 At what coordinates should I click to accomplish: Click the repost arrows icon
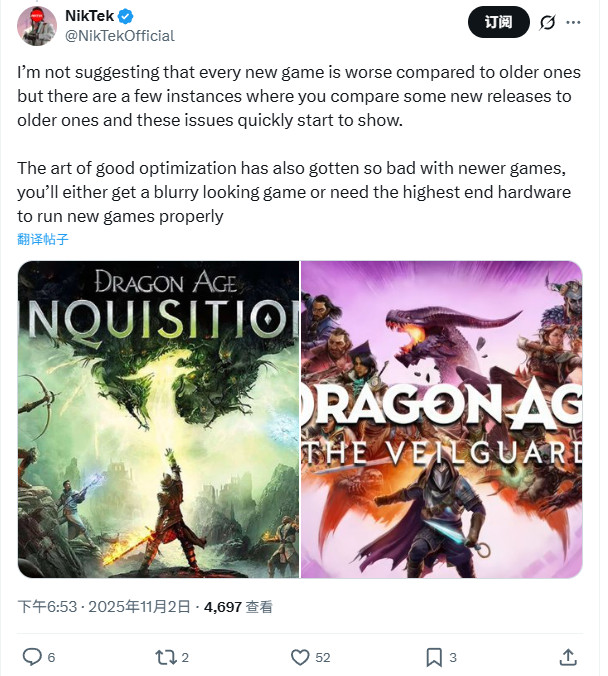[x=166, y=657]
